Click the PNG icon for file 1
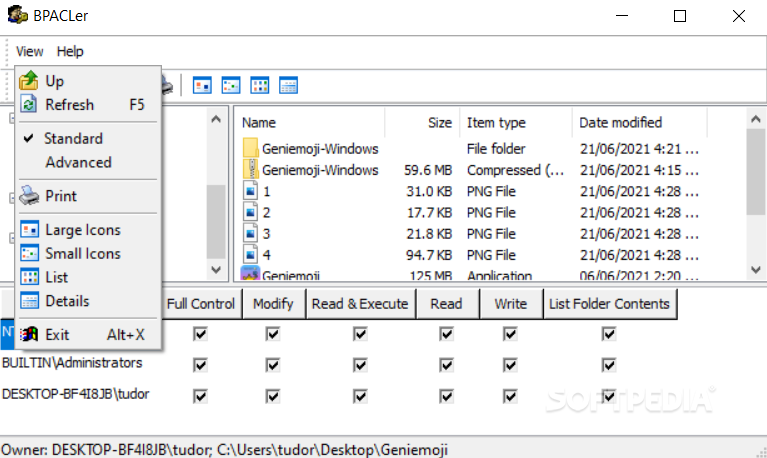The height and width of the screenshot is (458, 767). pyautogui.click(x=250, y=191)
